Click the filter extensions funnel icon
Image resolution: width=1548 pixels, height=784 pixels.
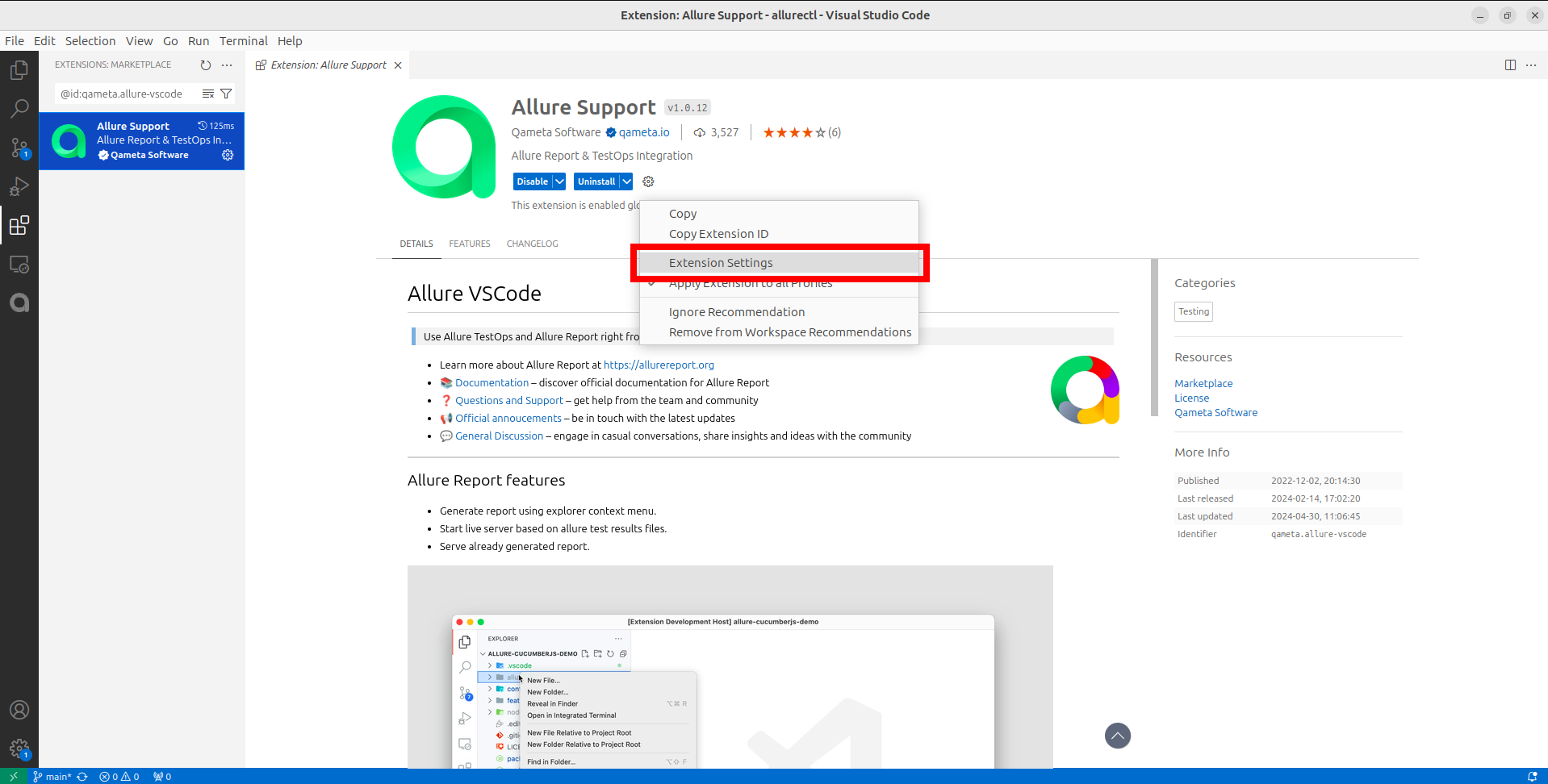[226, 94]
